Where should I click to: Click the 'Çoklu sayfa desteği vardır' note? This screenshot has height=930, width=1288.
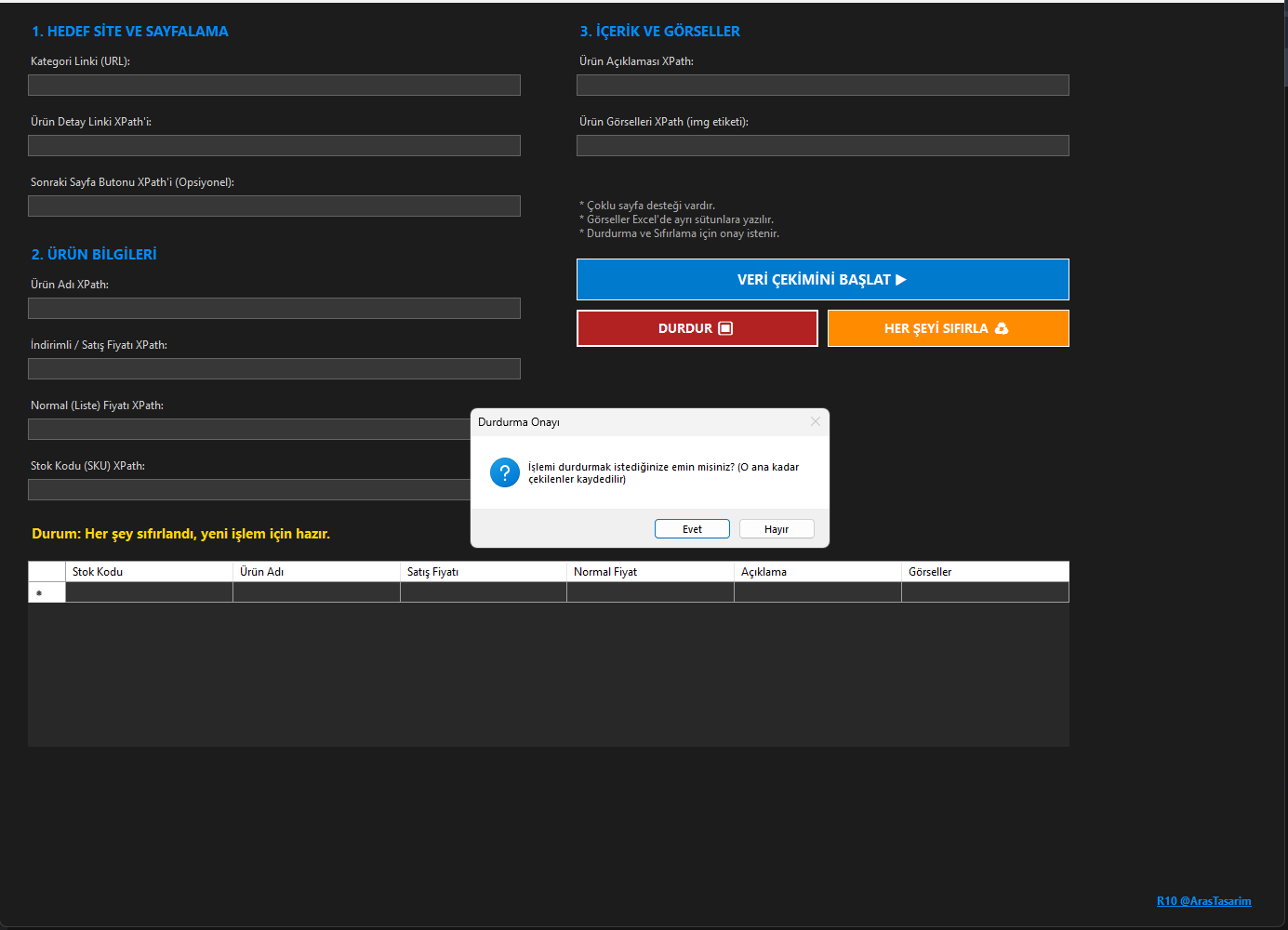tap(647, 206)
